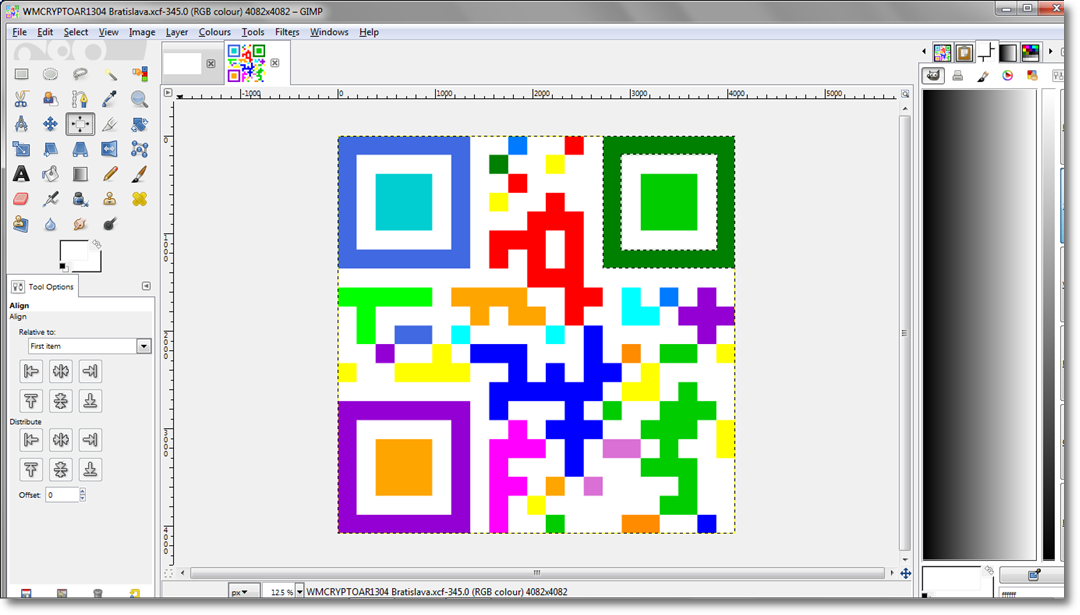Click Distribute left edges button
This screenshot has height=615, width=1080.
point(31,439)
